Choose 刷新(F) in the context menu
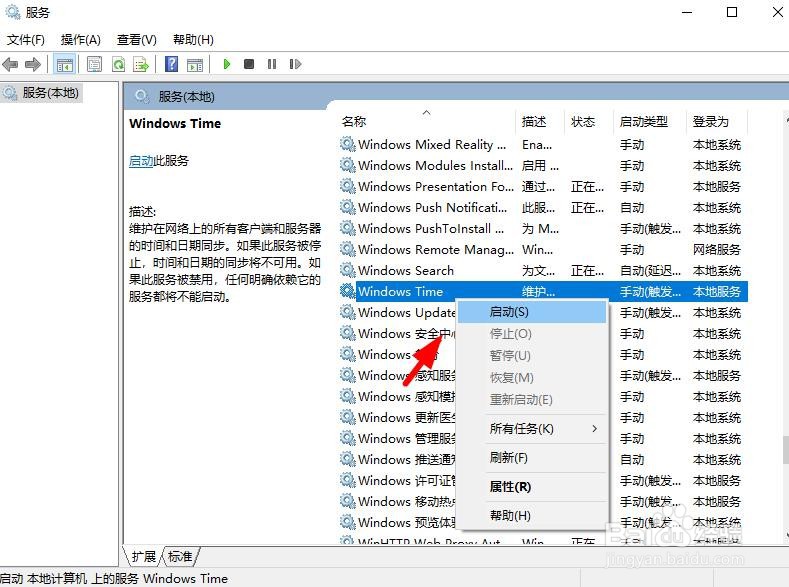The height and width of the screenshot is (587, 789). (532, 458)
